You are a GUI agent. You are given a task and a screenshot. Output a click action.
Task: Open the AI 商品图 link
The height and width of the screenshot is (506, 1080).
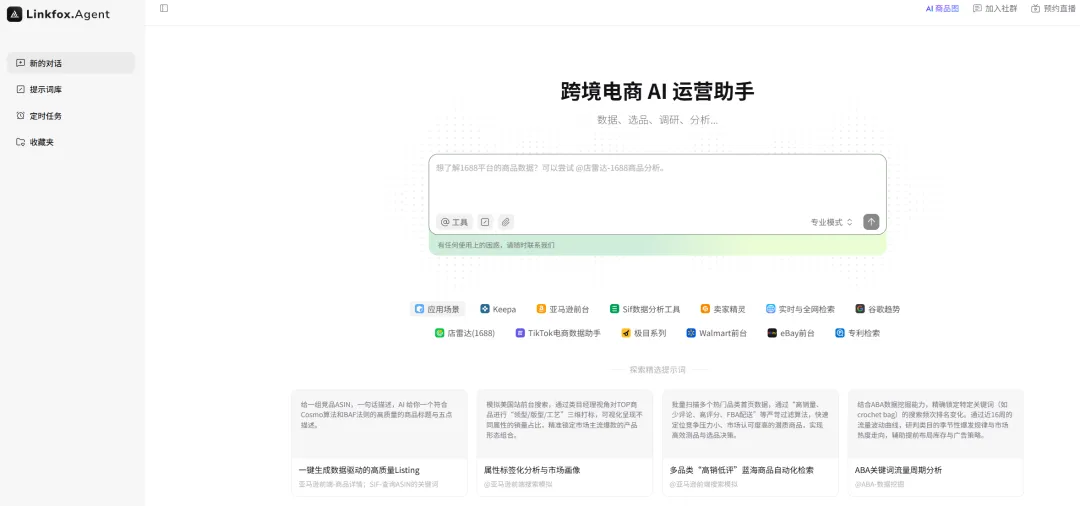942,9
